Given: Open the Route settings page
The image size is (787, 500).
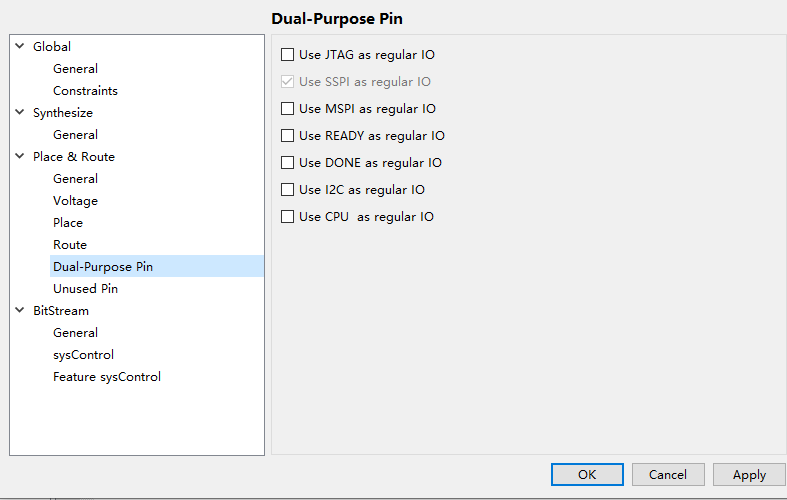Looking at the screenshot, I should coord(70,245).
